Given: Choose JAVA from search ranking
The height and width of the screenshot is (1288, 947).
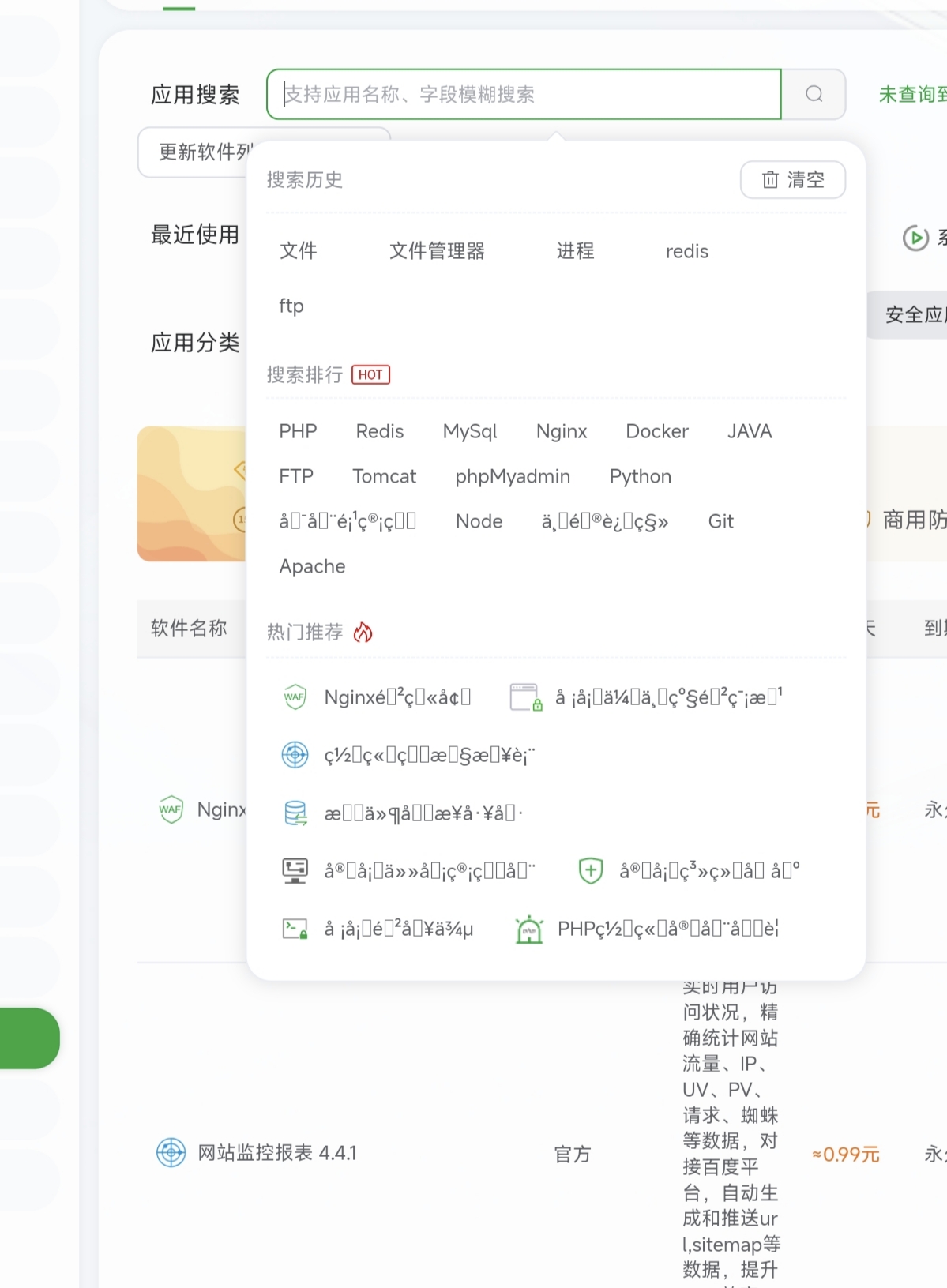Looking at the screenshot, I should coord(750,431).
